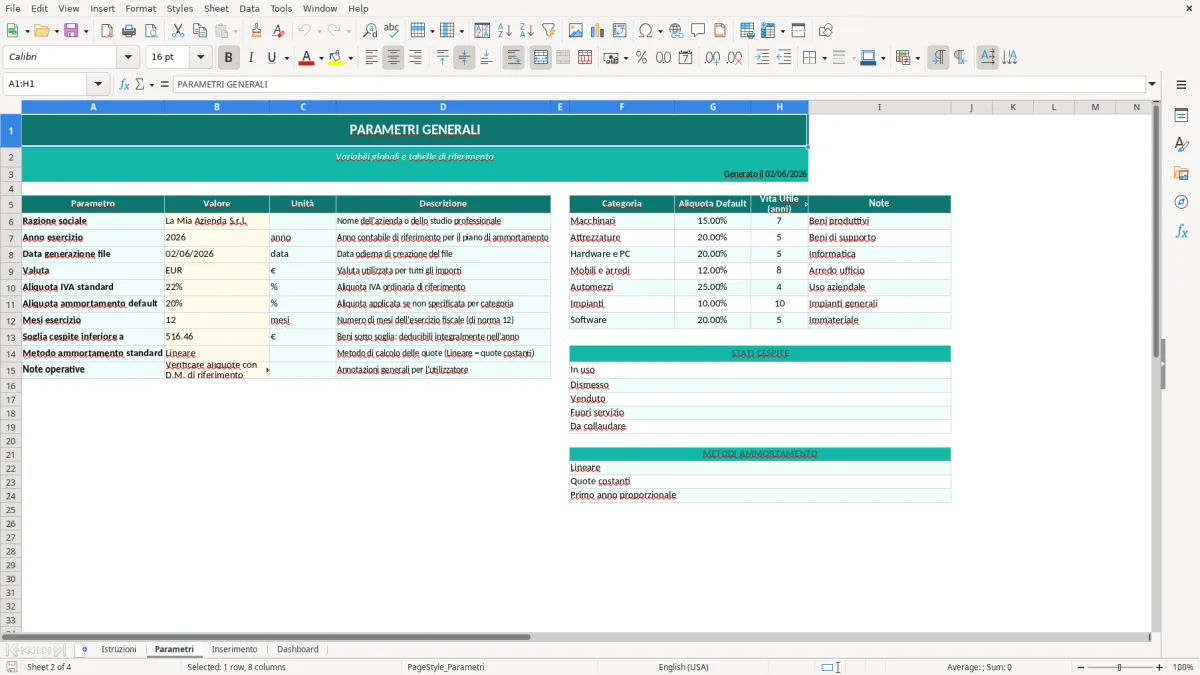Toggle Align Left button
1200x675 pixels.
[x=371, y=58]
